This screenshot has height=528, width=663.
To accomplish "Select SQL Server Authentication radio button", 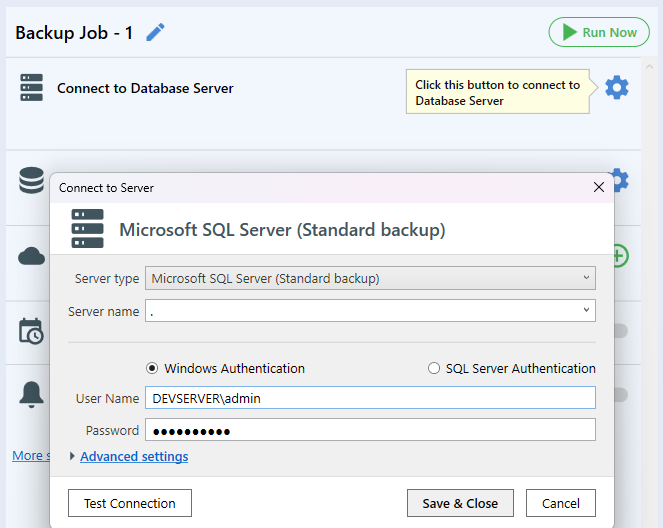I will (x=434, y=368).
